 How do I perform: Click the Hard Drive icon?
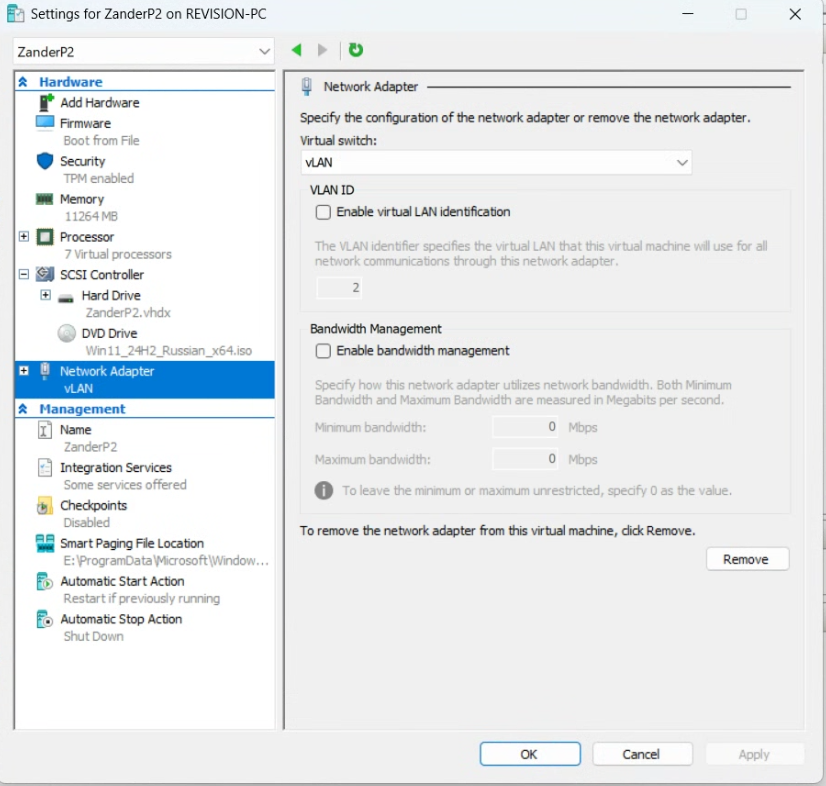click(x=66, y=298)
